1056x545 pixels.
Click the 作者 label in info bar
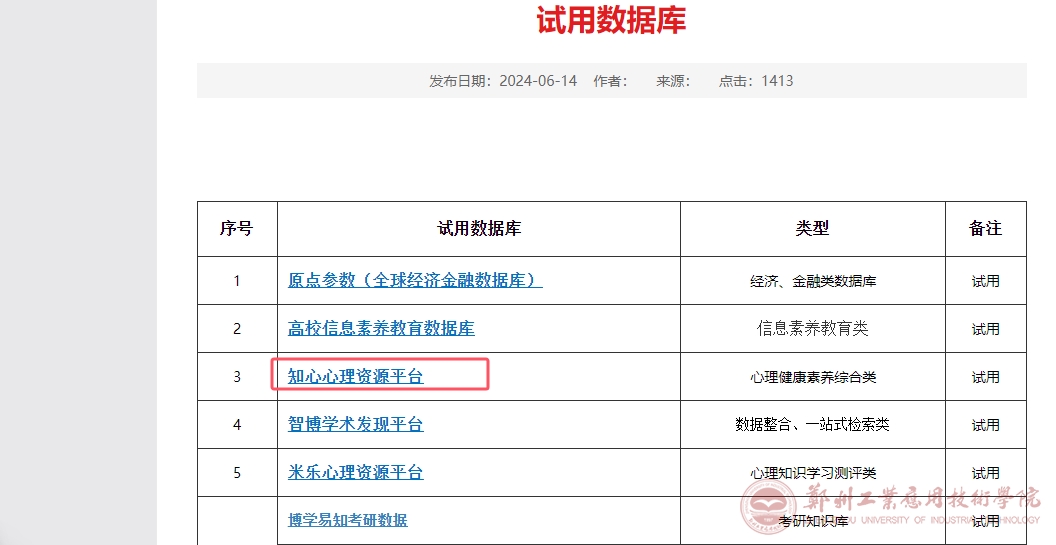610,81
